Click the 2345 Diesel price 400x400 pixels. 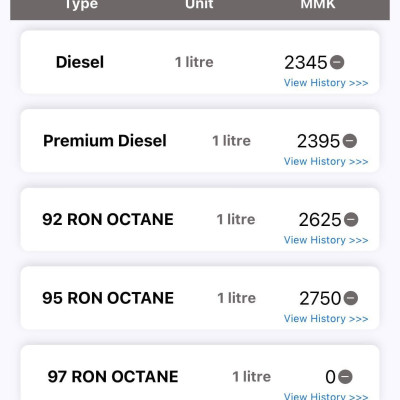pos(306,62)
